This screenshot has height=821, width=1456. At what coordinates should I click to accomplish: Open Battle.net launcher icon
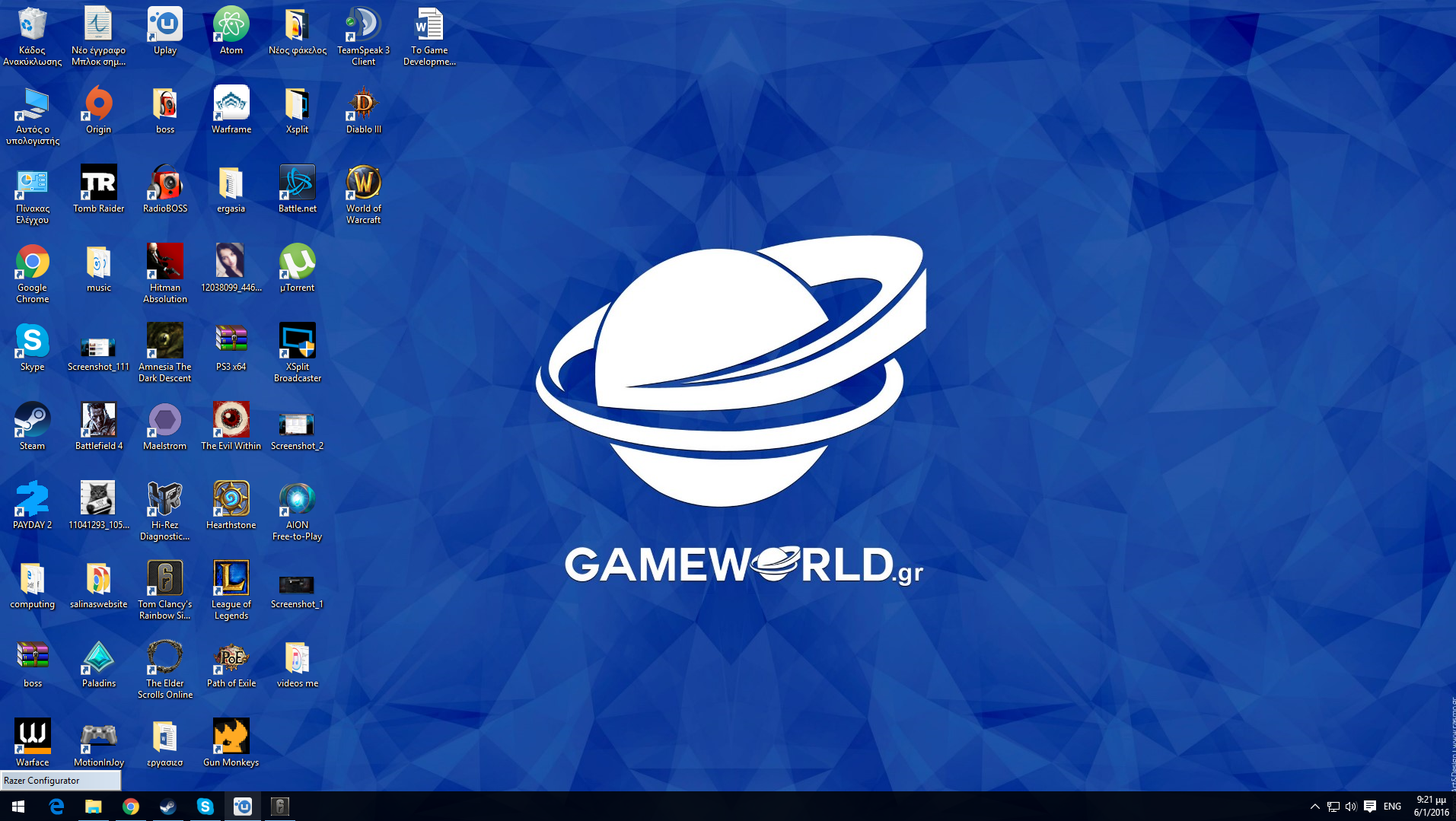pos(297,189)
